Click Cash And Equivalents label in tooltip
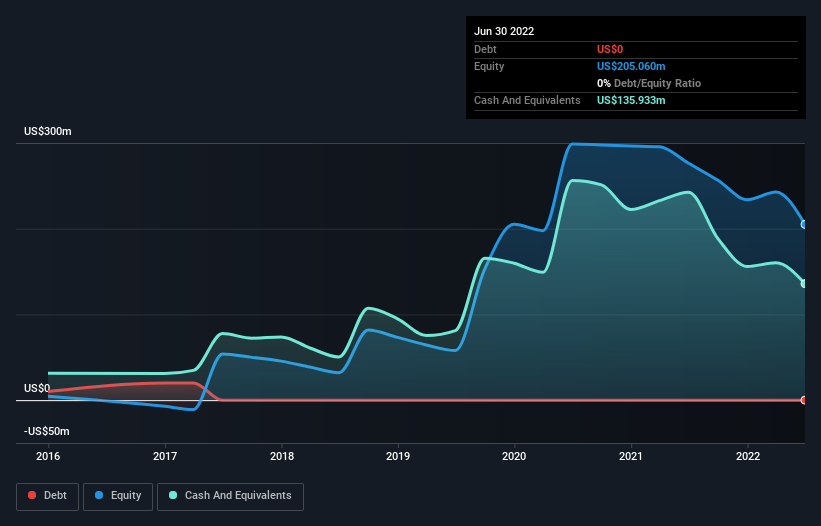821x526 pixels. (x=527, y=100)
